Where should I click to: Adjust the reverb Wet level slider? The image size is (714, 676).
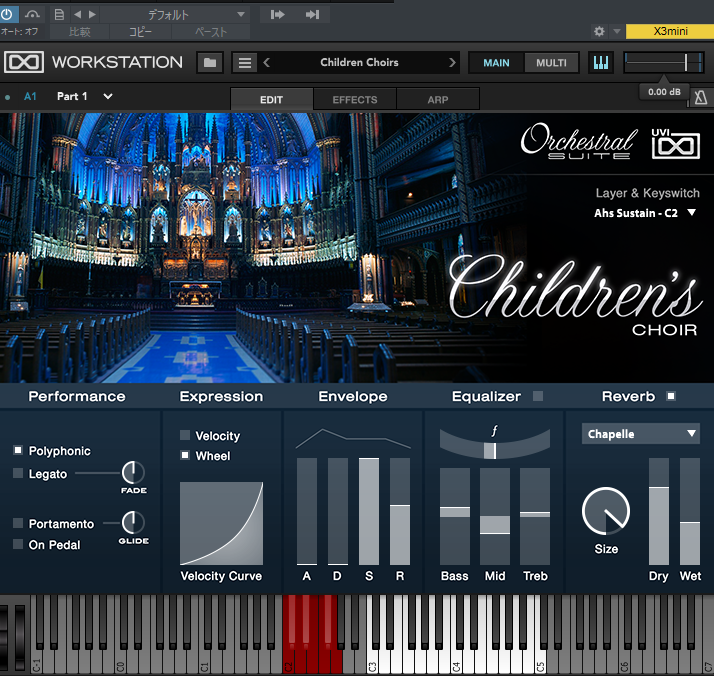pyautogui.click(x=690, y=511)
